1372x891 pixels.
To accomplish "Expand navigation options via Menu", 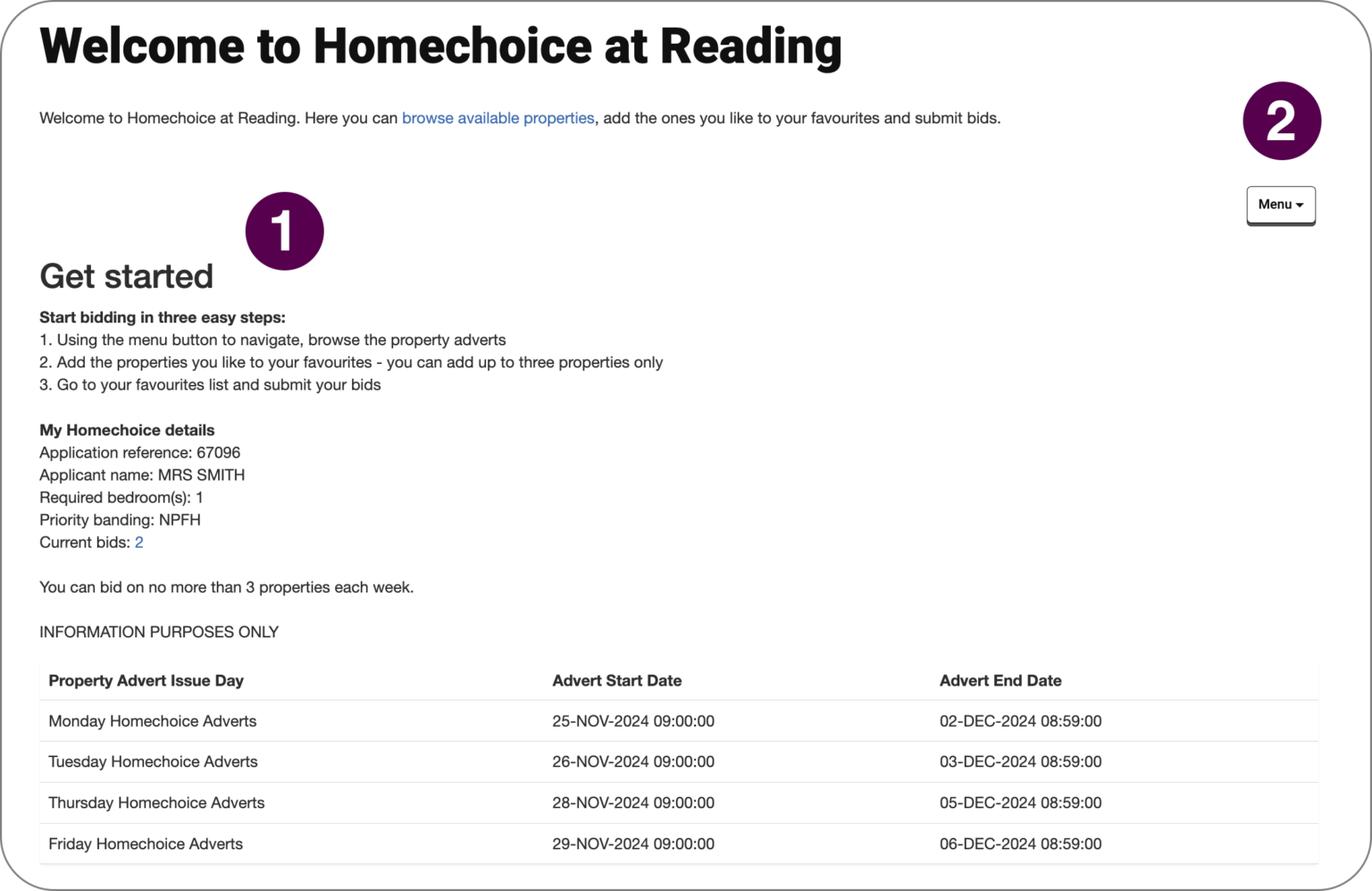I will pos(1280,205).
